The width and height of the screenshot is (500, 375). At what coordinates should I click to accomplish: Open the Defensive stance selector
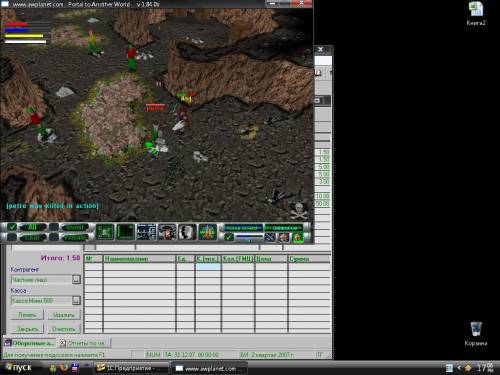pyautogui.click(x=284, y=228)
